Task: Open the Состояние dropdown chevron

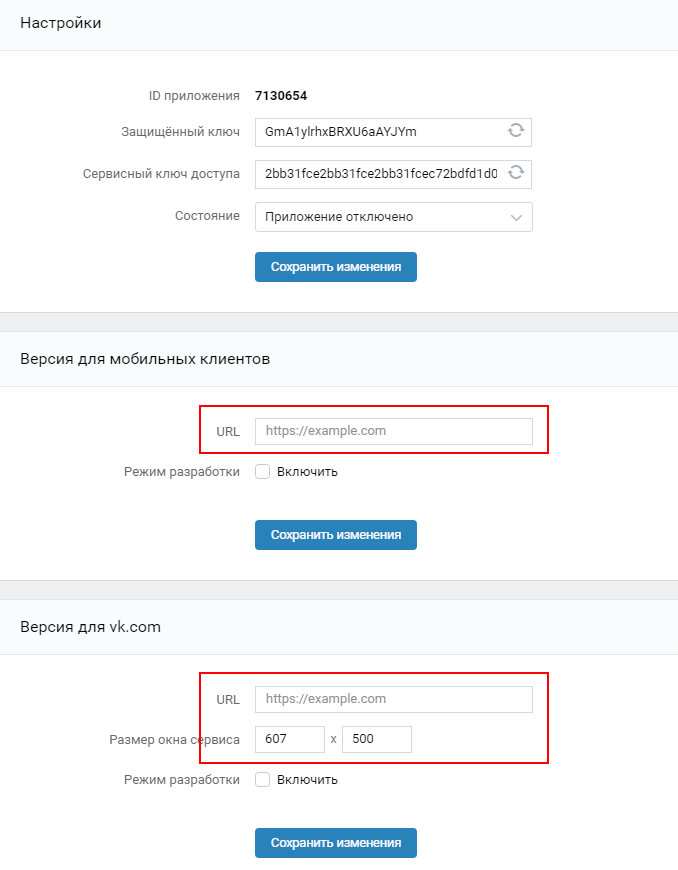Action: tap(516, 217)
